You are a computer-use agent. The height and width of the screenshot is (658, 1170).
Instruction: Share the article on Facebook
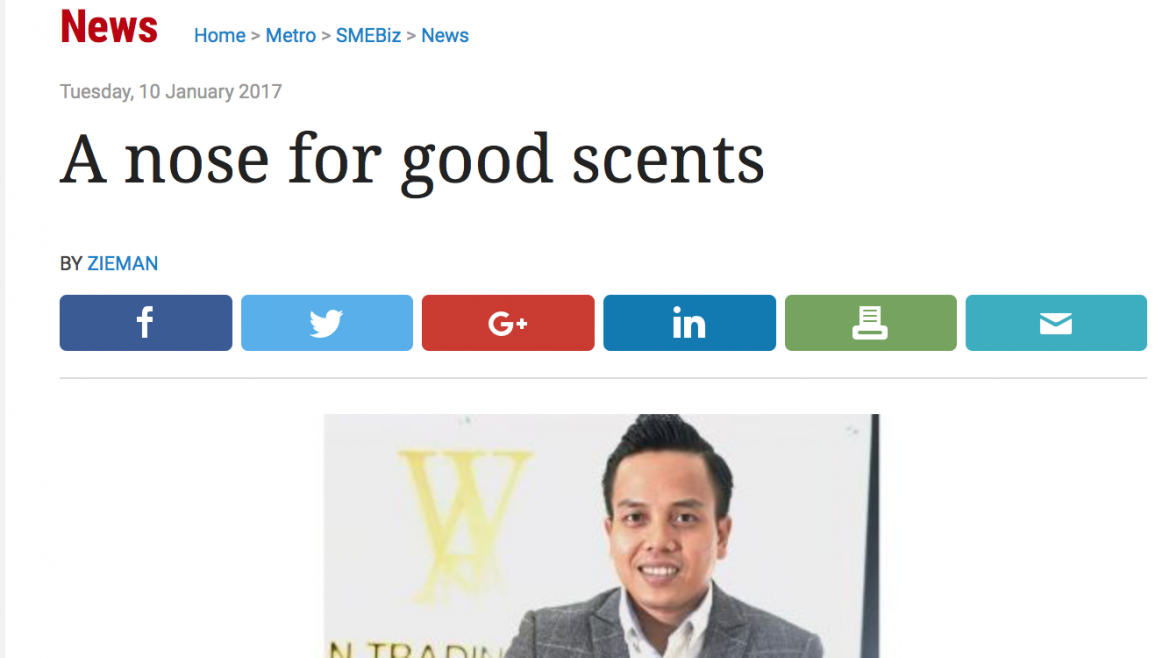point(146,323)
